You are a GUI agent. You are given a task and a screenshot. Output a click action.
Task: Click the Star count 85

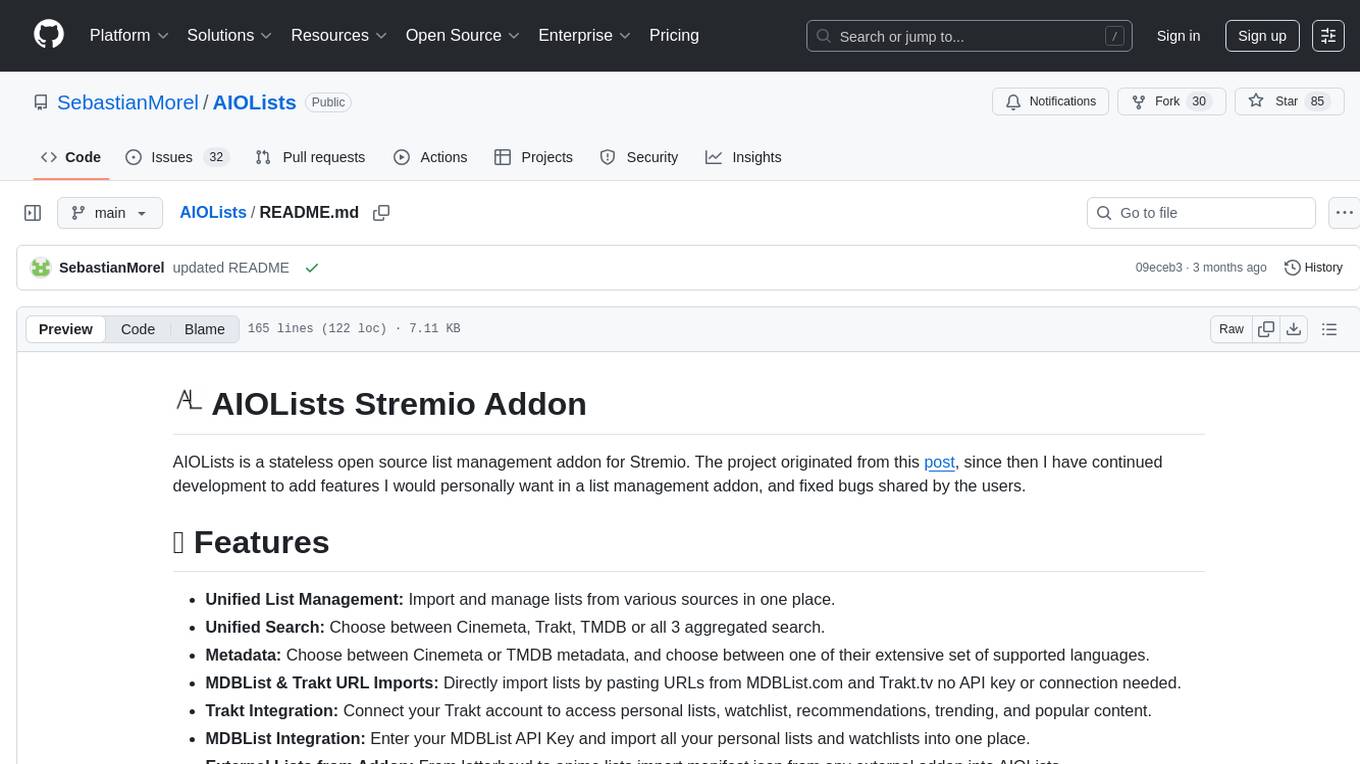pyautogui.click(x=1317, y=101)
